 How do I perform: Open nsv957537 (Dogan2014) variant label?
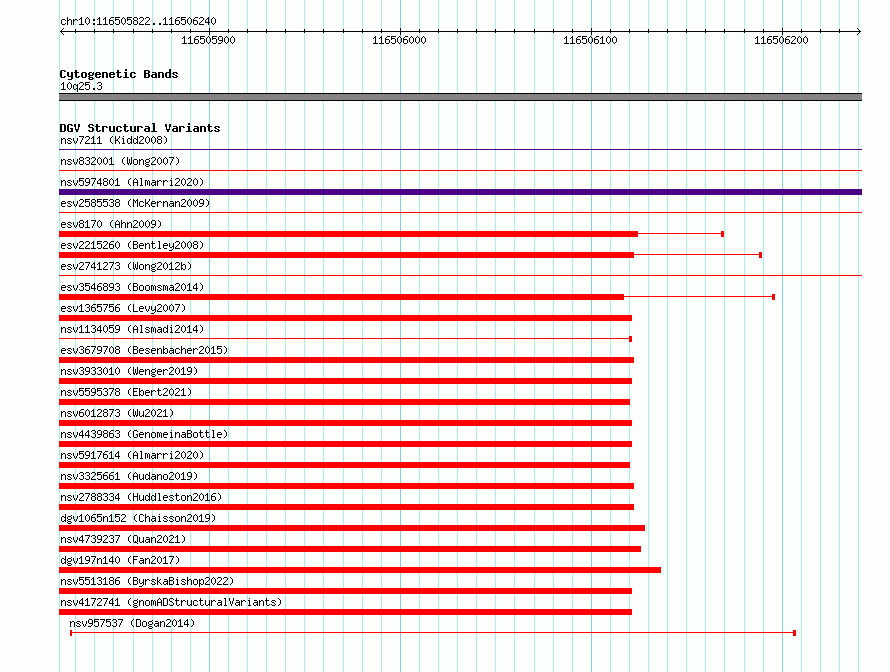(132, 623)
